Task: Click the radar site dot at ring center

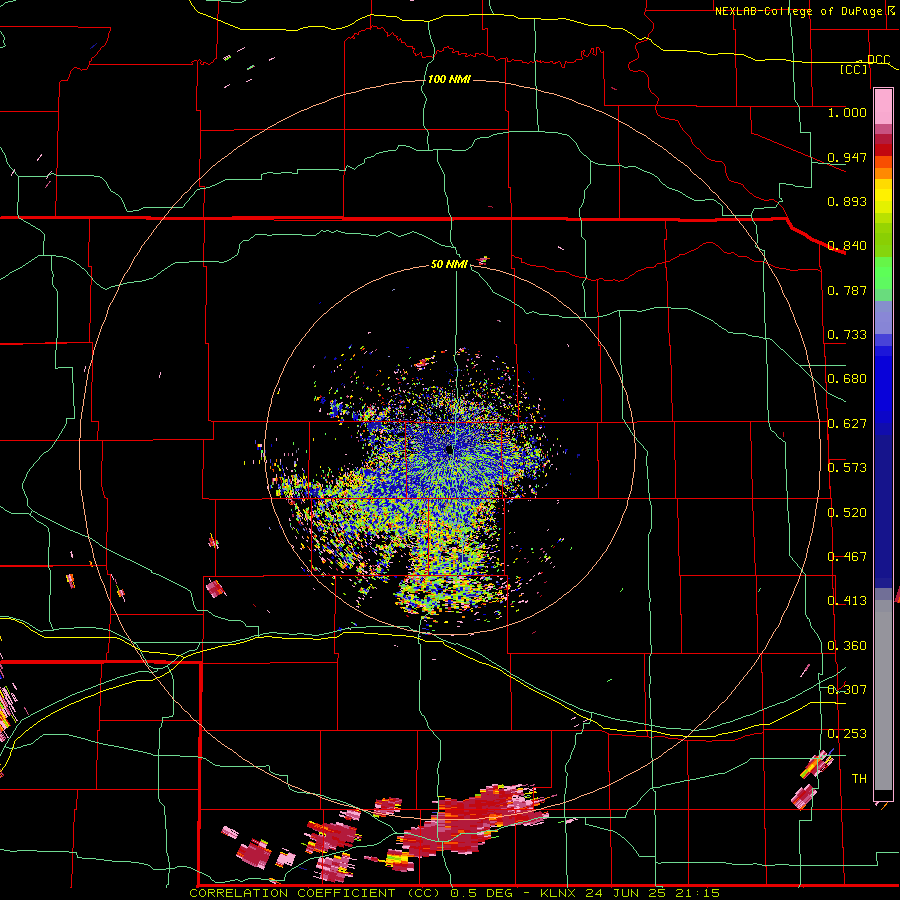Action: click(450, 451)
